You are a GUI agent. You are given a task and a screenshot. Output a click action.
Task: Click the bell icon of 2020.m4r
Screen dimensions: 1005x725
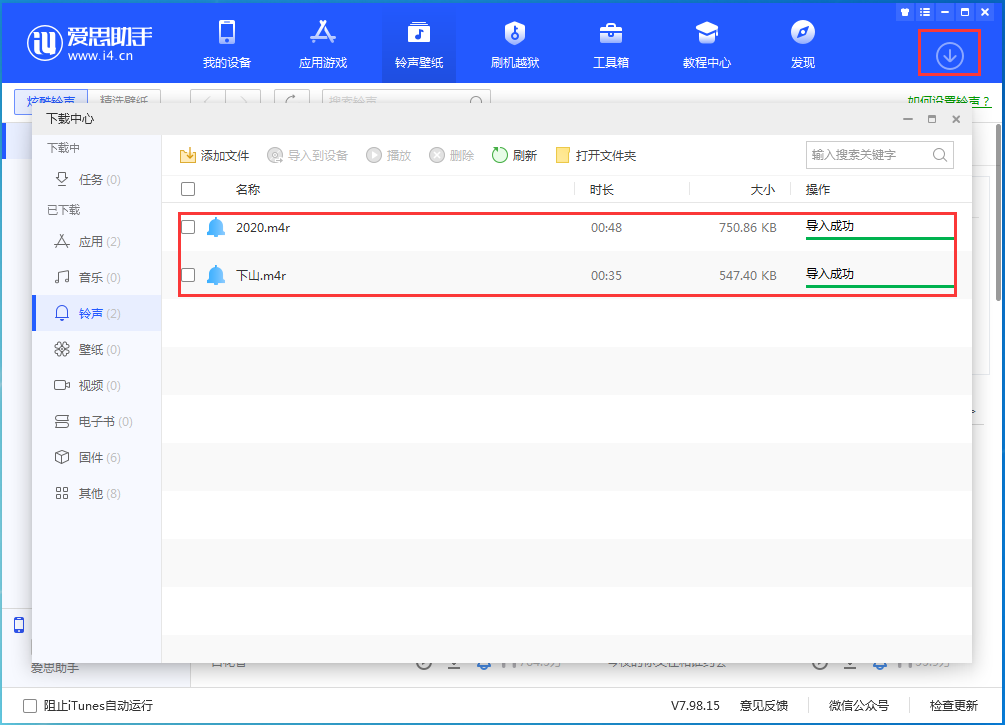pyautogui.click(x=216, y=227)
